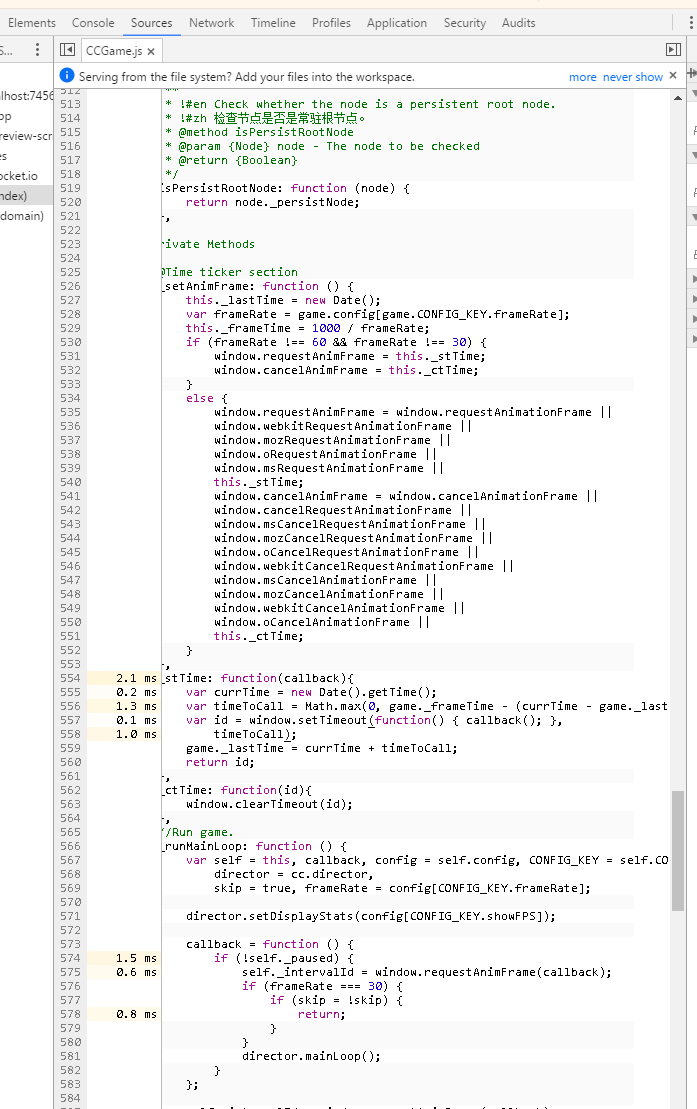This screenshot has height=1109, width=697.
Task: Click line number 581 in the gutter
Action: coord(70,1056)
